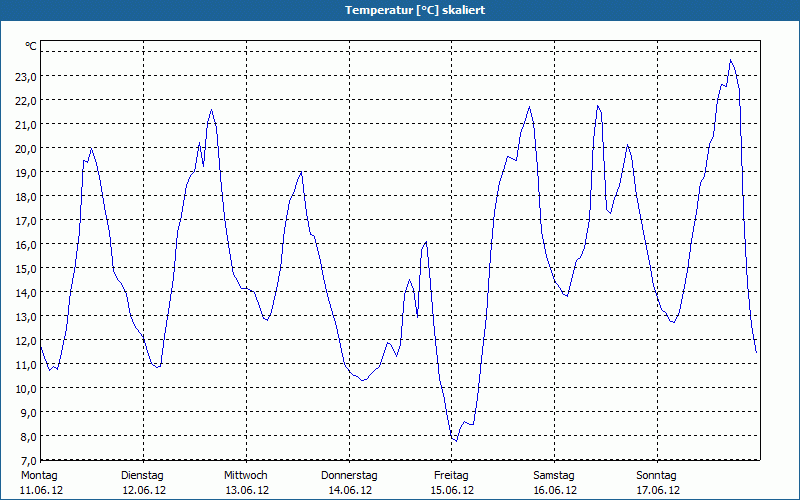
Task: Click the 13,0 y-axis label
Action: pos(27,316)
